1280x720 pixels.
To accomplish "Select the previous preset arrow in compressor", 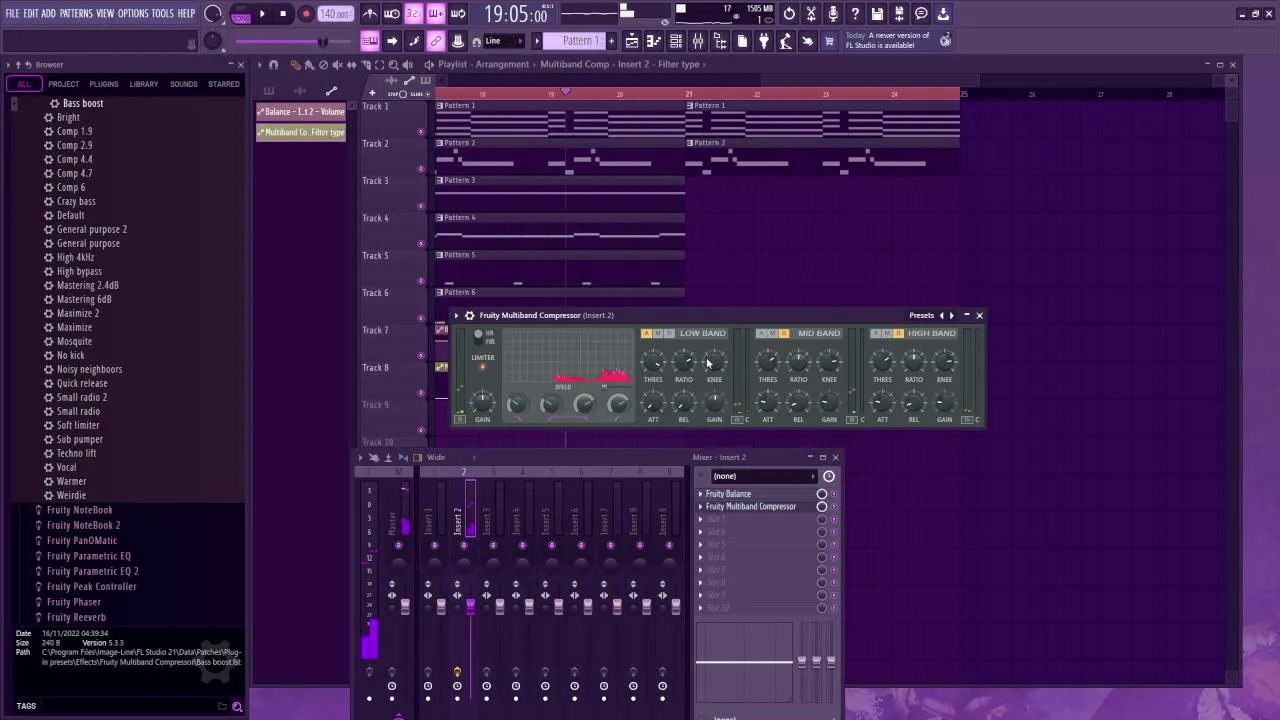I will tap(941, 316).
